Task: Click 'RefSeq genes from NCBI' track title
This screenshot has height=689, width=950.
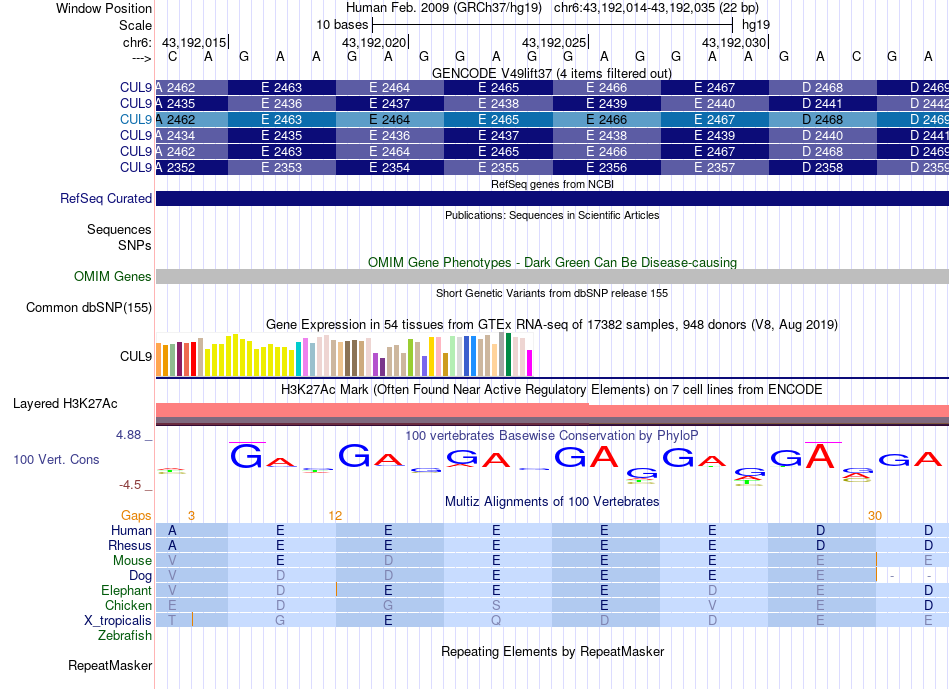Action: 552,184
